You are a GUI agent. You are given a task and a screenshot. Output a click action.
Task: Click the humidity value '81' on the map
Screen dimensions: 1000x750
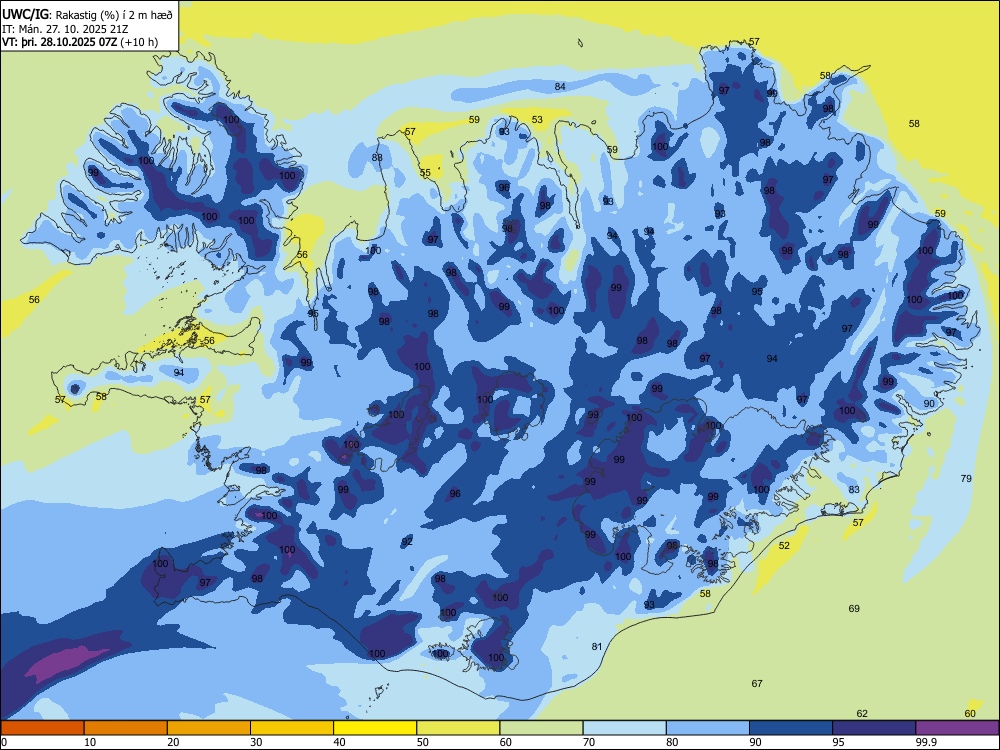(x=597, y=647)
